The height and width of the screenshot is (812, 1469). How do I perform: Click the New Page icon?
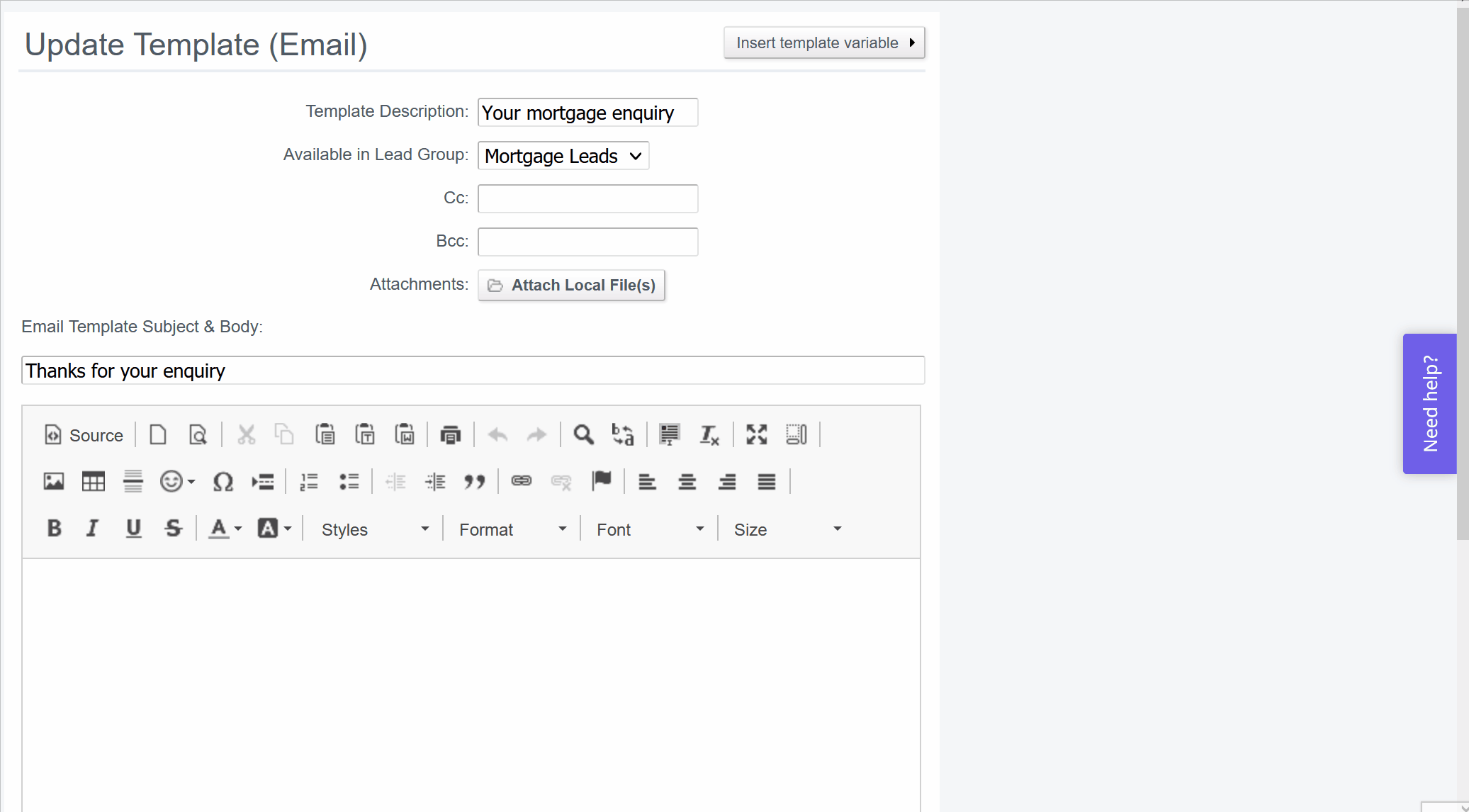[x=158, y=434]
